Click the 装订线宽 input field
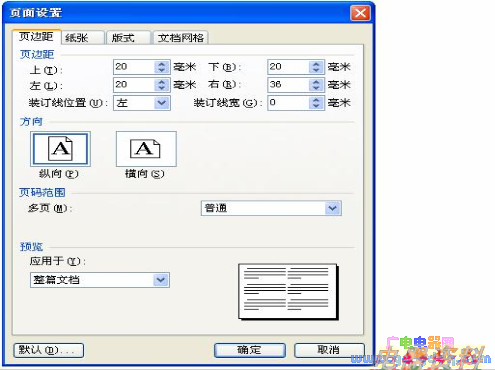The width and height of the screenshot is (495, 370). pyautogui.click(x=288, y=103)
